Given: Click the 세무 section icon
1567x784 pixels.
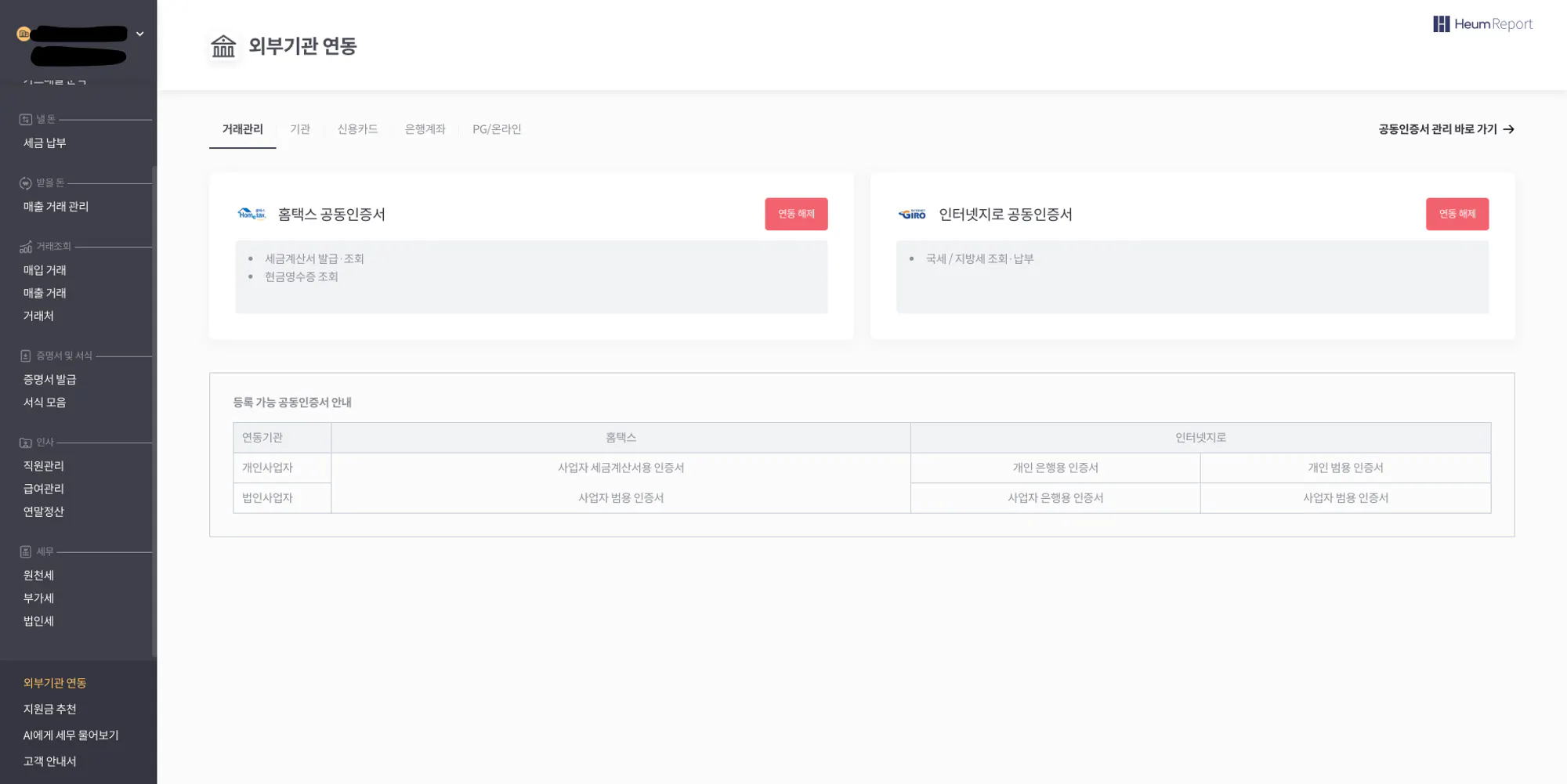Looking at the screenshot, I should tap(25, 552).
